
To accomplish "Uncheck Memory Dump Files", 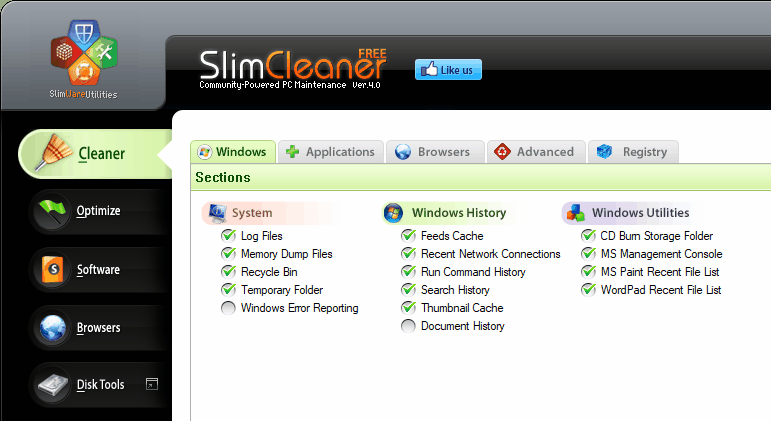I will (x=229, y=254).
